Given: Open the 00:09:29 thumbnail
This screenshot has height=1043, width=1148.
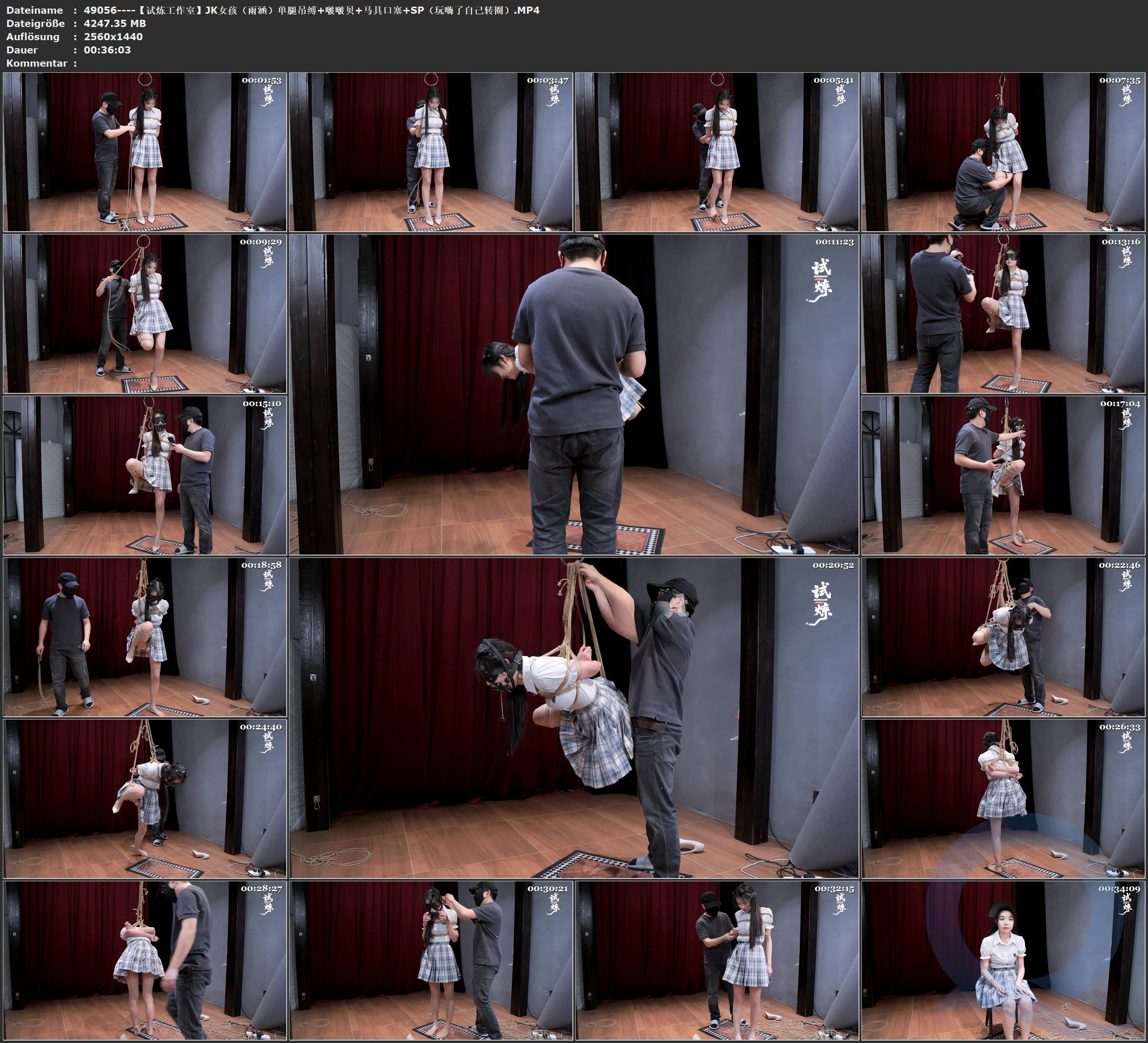Looking at the screenshot, I should pyautogui.click(x=145, y=313).
